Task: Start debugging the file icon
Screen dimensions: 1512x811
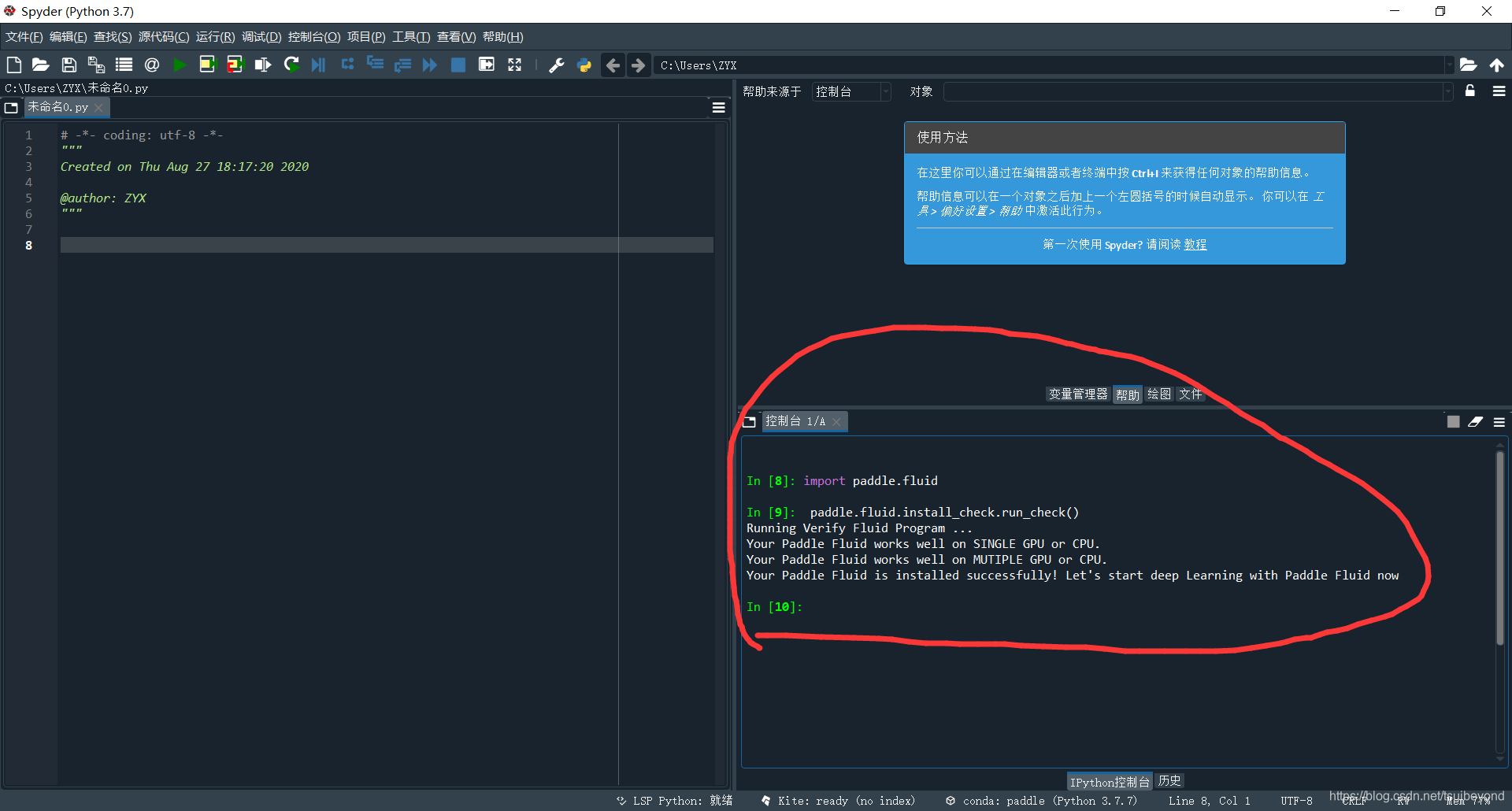Action: pyautogui.click(x=318, y=65)
